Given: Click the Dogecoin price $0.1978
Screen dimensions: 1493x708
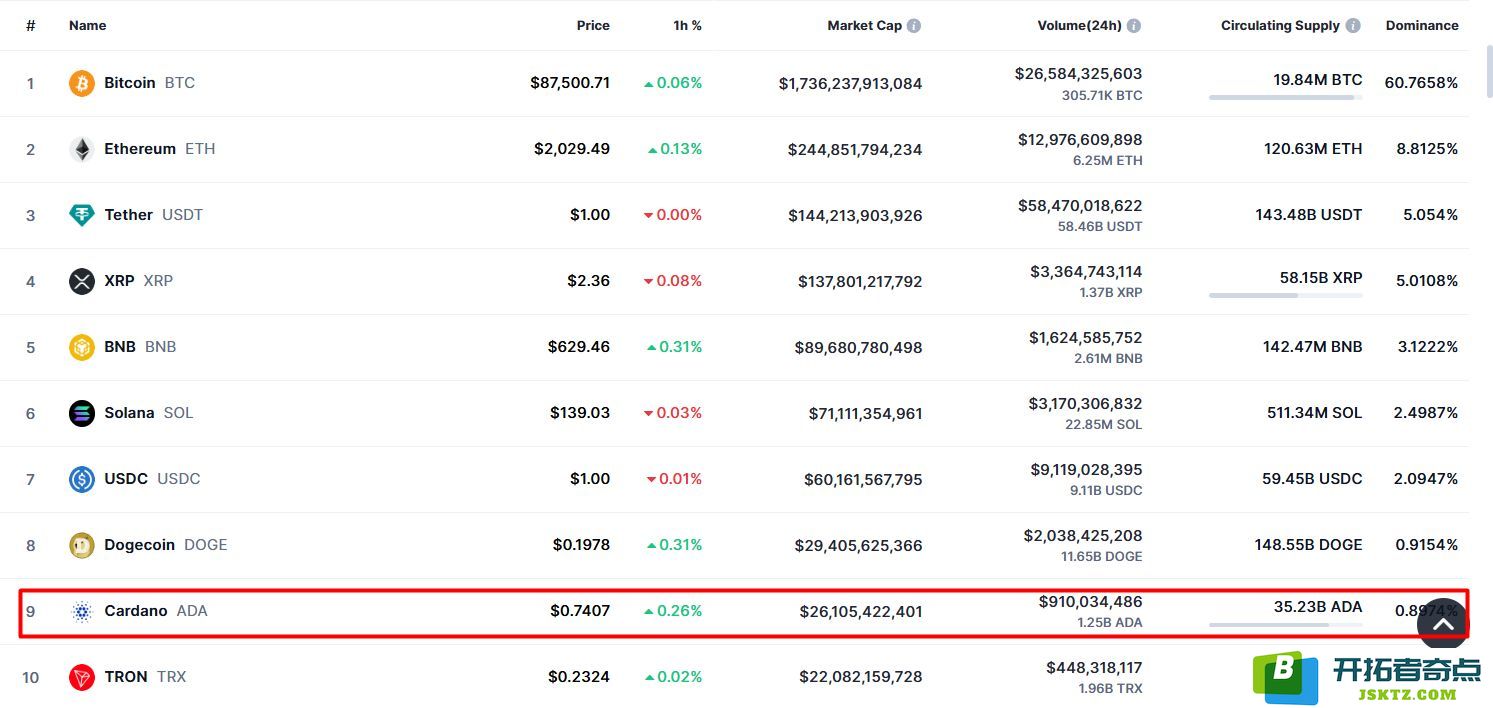Looking at the screenshot, I should tap(581, 545).
